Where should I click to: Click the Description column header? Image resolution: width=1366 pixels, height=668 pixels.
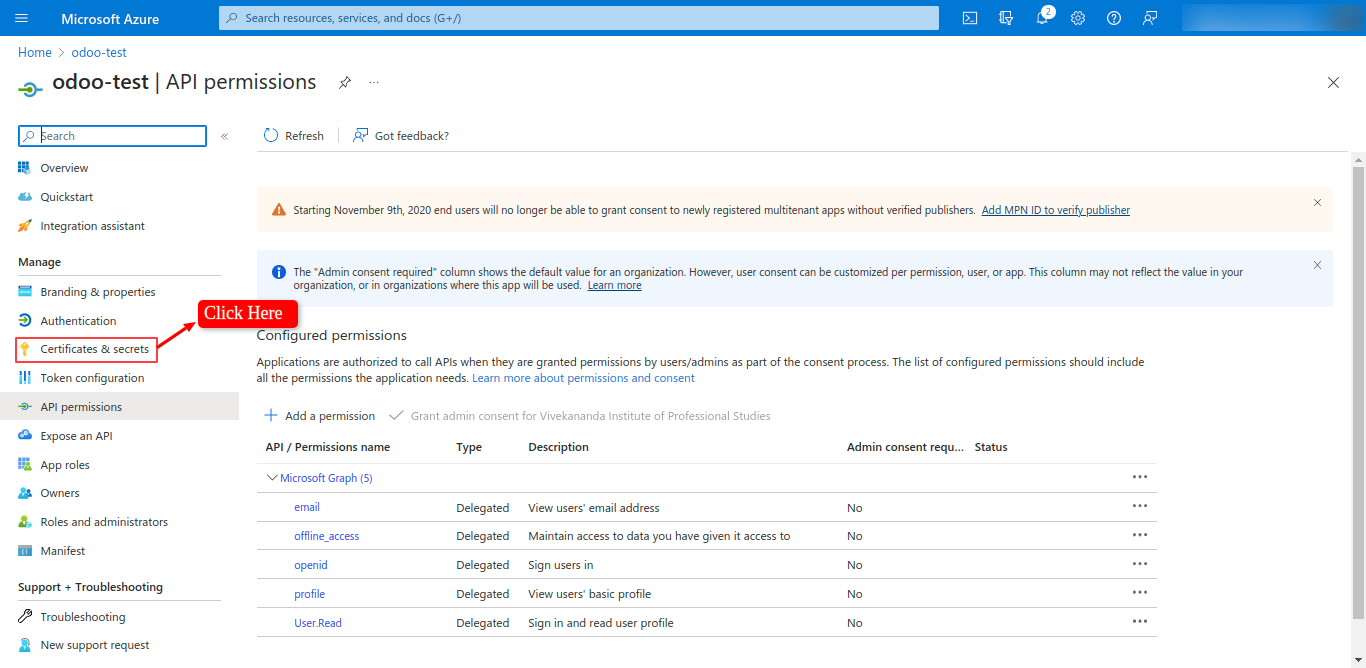(x=559, y=447)
